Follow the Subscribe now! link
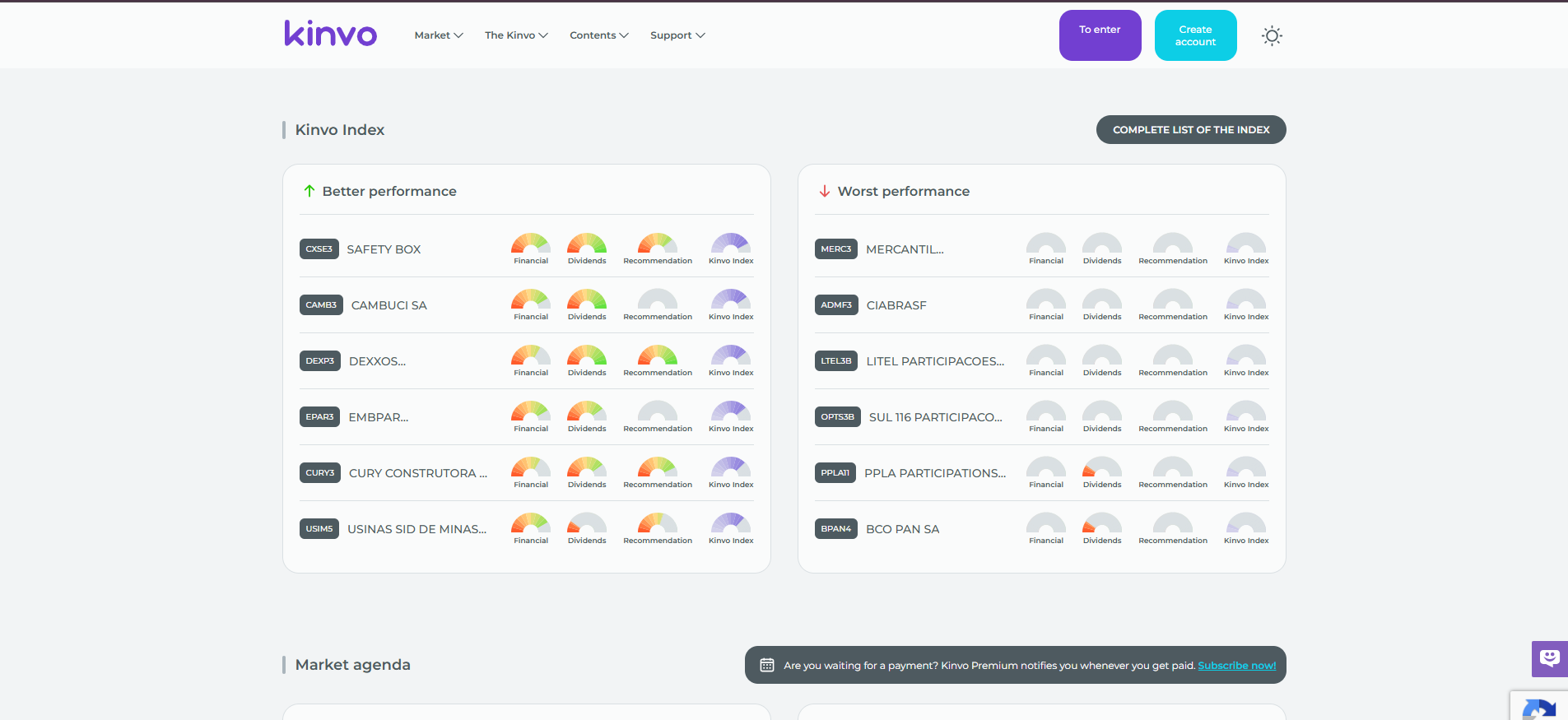 coord(1237,665)
